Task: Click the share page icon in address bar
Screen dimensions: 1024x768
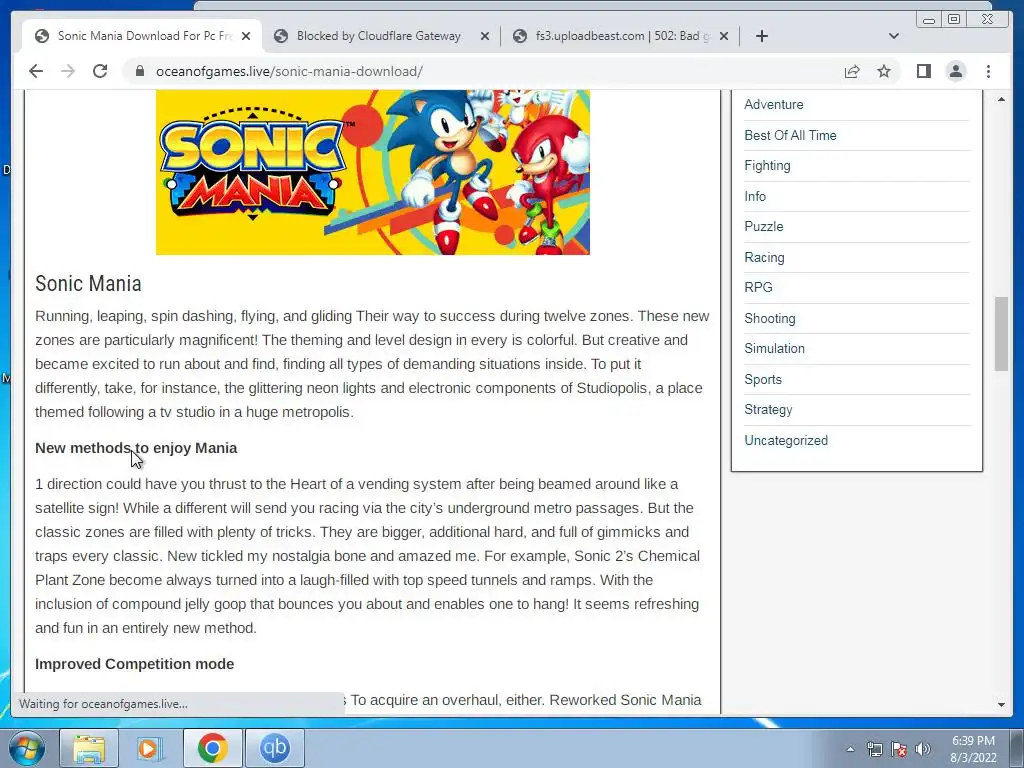Action: 852,71
